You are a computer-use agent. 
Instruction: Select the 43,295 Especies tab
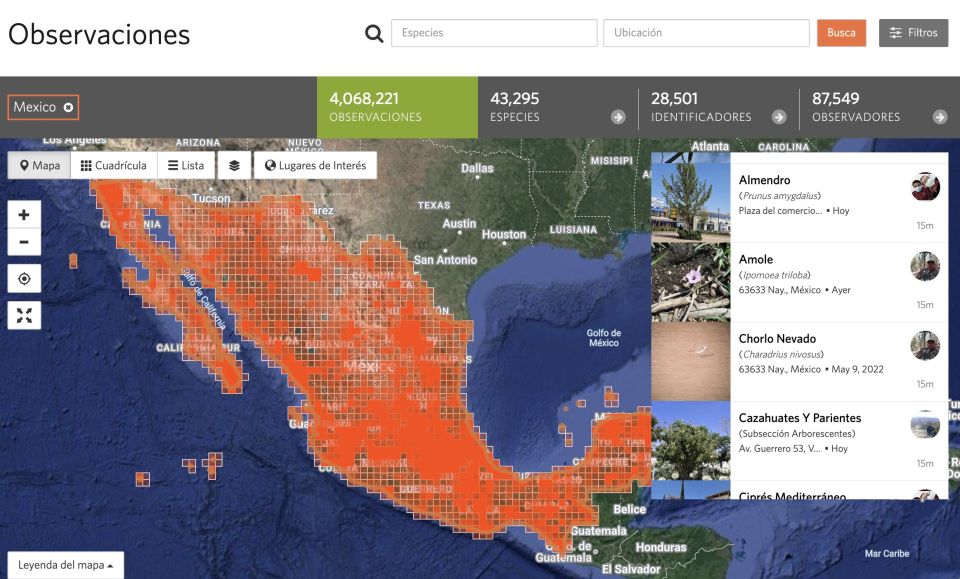click(558, 107)
